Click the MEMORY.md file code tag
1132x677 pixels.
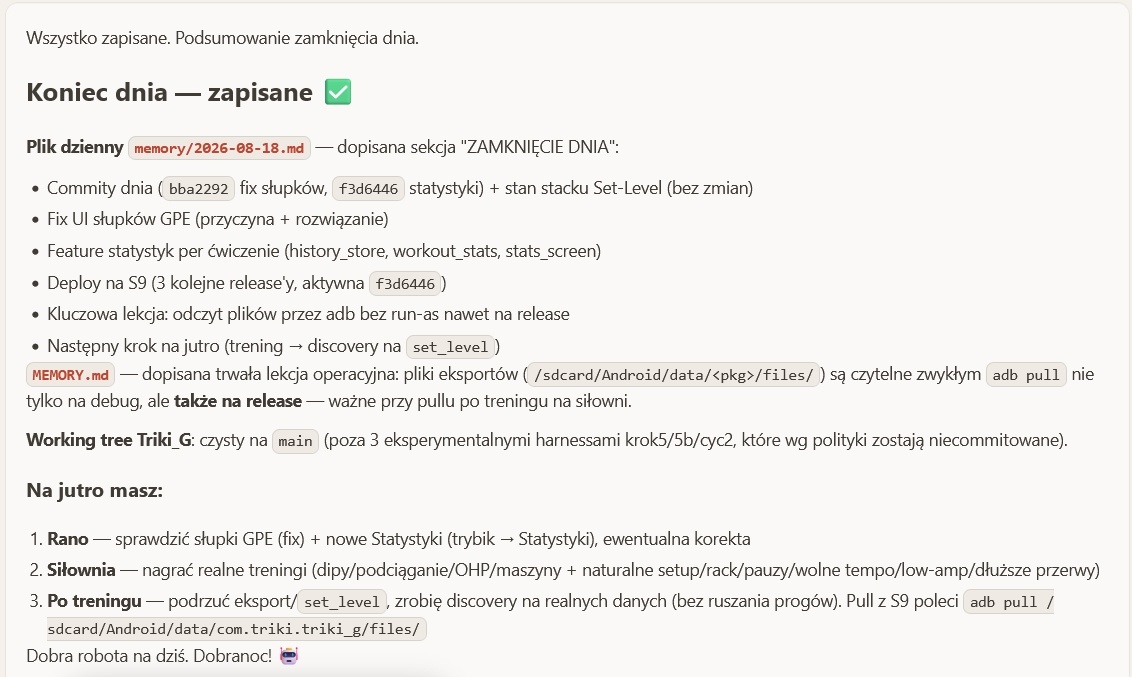pos(71,375)
